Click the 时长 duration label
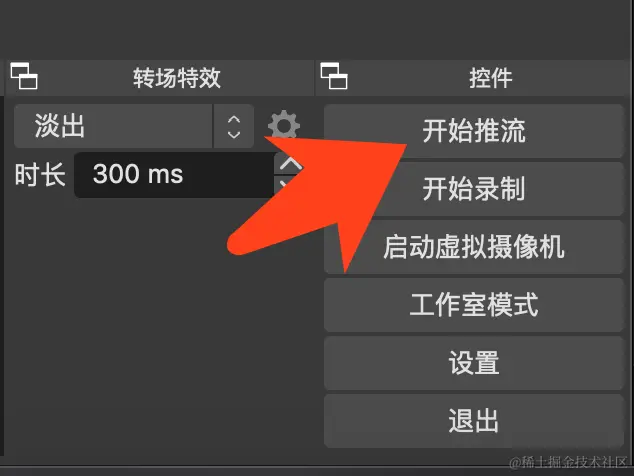 pos(40,175)
